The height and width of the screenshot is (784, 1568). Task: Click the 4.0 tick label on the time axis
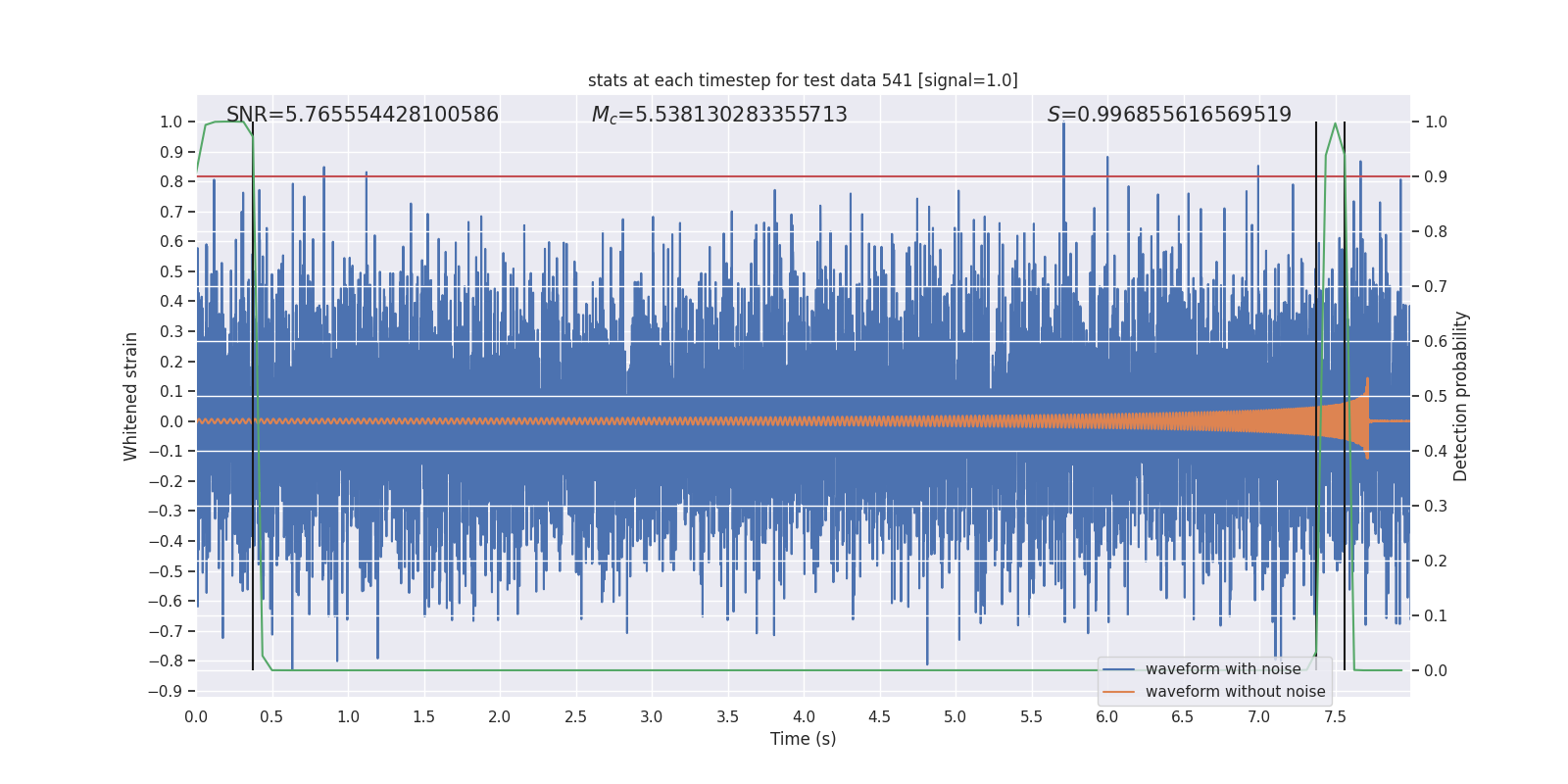click(804, 716)
